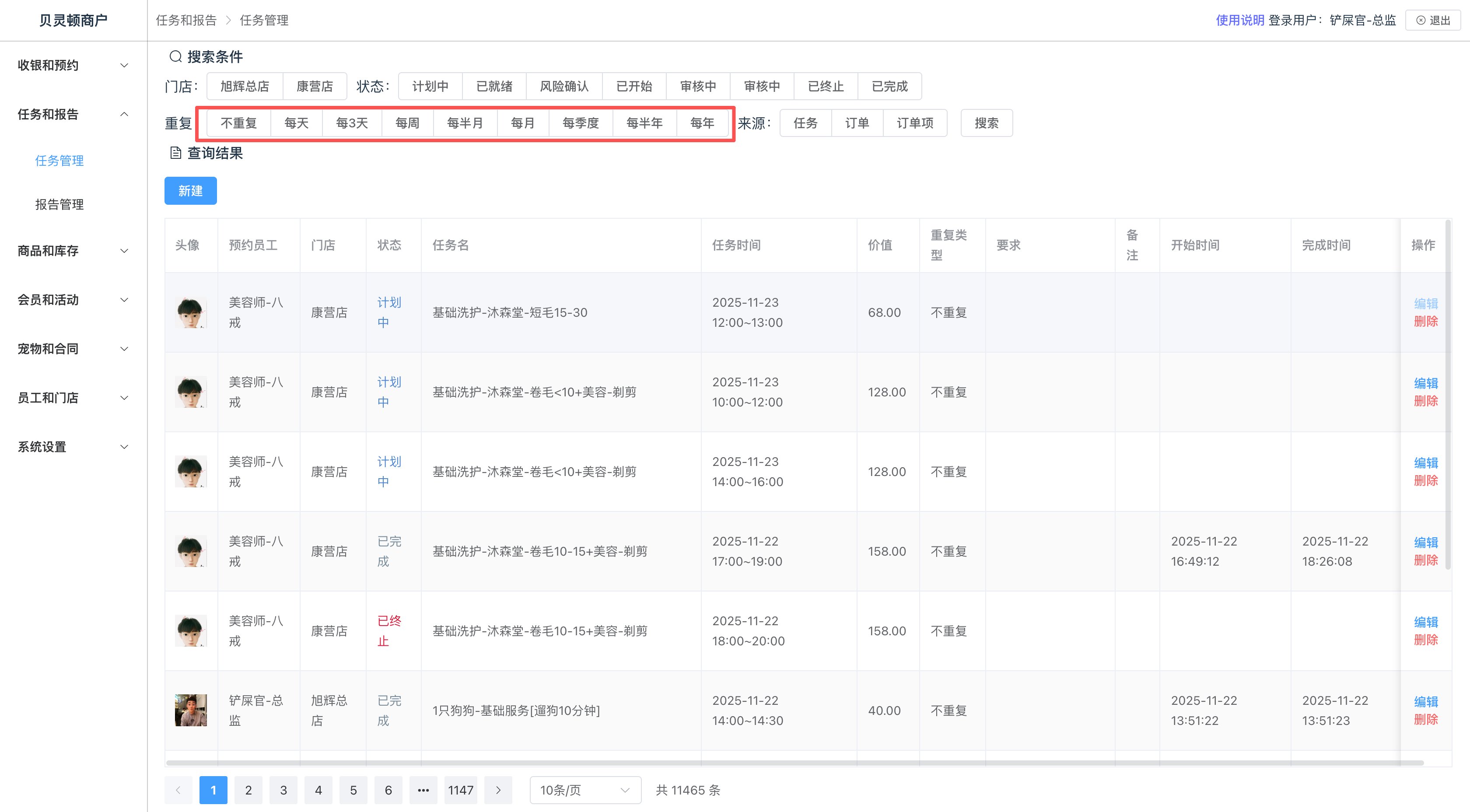Viewport: 1470px width, 812px height.
Task: Open 报告管理 in sidebar
Action: tap(59, 204)
